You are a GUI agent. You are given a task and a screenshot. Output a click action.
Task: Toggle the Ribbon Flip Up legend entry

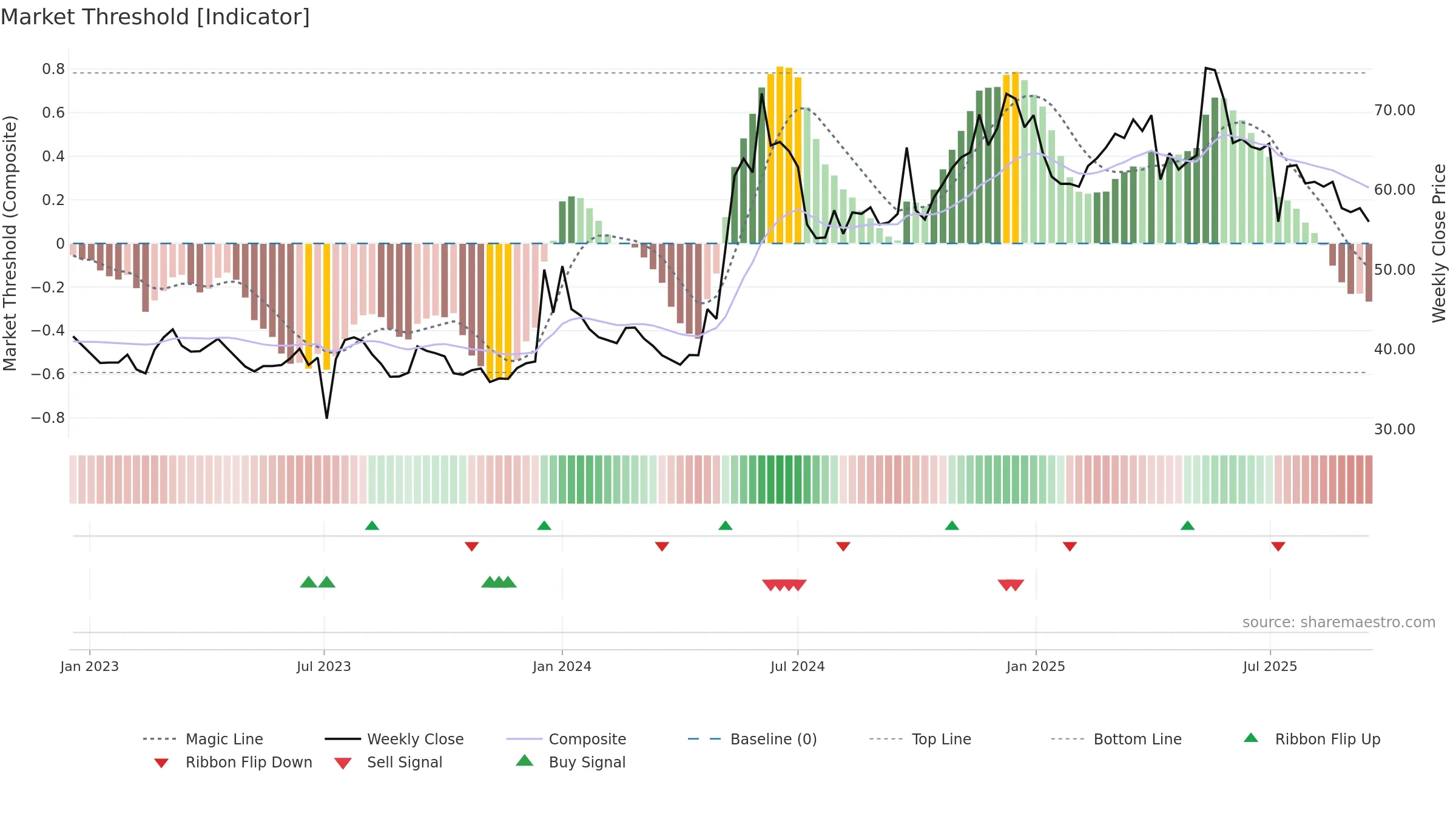pyautogui.click(x=1312, y=739)
